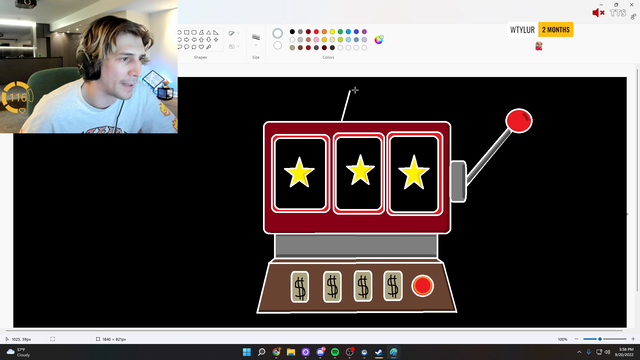Image resolution: width=640 pixels, height=360 pixels.
Task: Select the Left arrow shape
Action: 194,40
